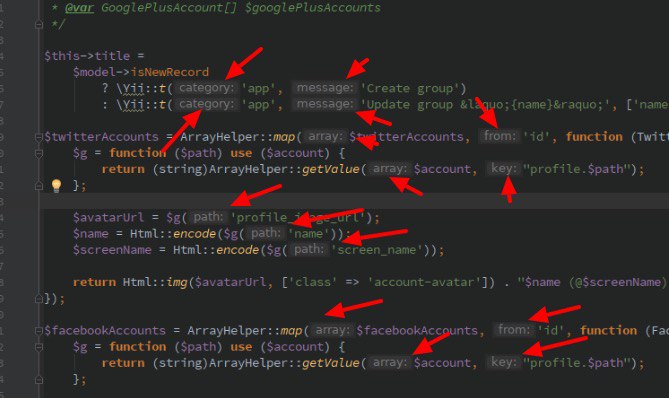Viewport: 669px width, 398px height.
Task: Click the category: hint on the Create group line
Action: click(x=207, y=88)
